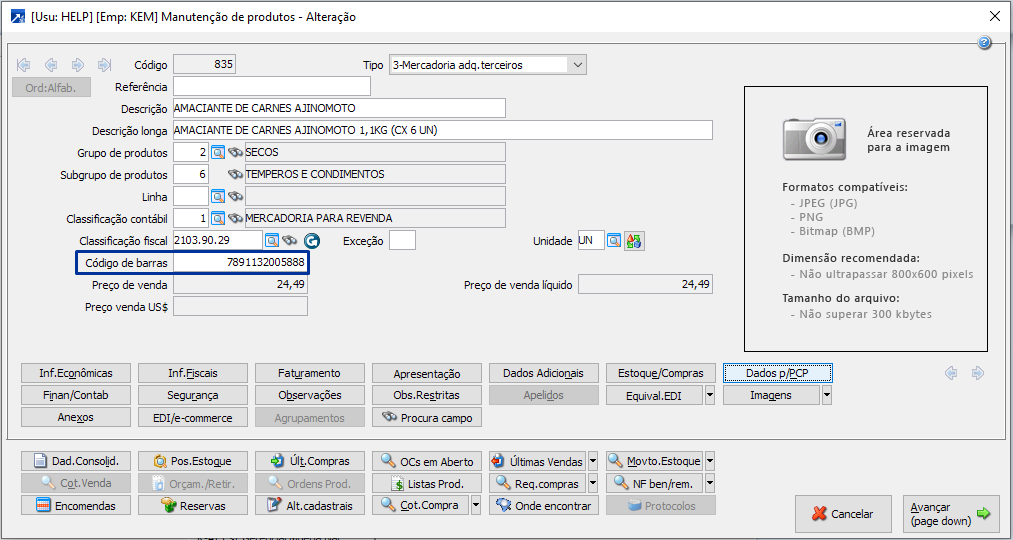Expand the arrow next to Equival.EDI

pos(709,395)
